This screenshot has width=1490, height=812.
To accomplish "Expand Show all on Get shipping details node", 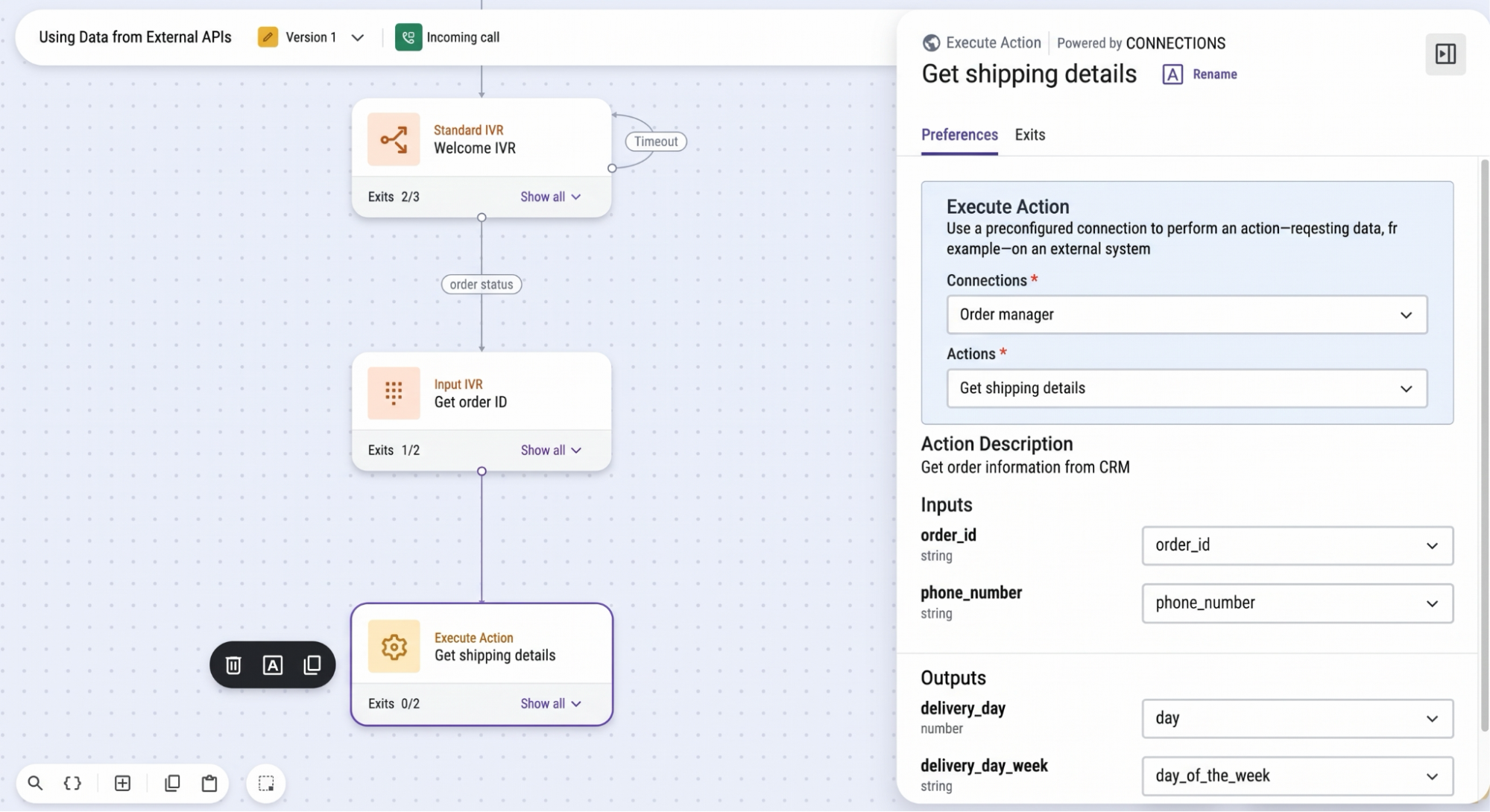I will pyautogui.click(x=550, y=703).
